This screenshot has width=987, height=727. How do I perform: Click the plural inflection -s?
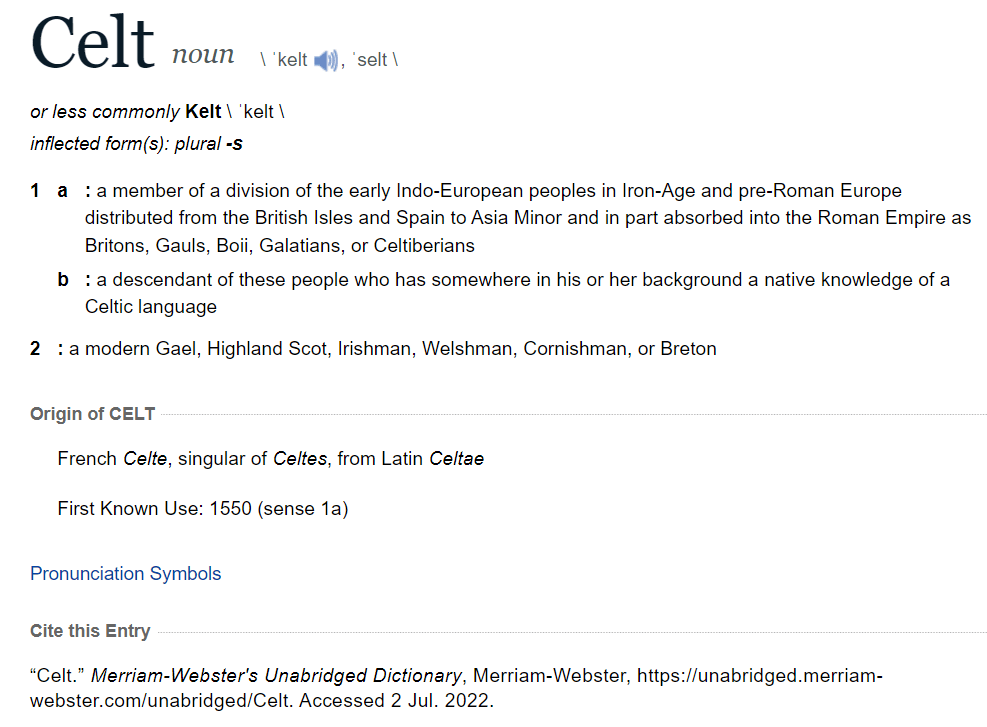click(x=234, y=143)
